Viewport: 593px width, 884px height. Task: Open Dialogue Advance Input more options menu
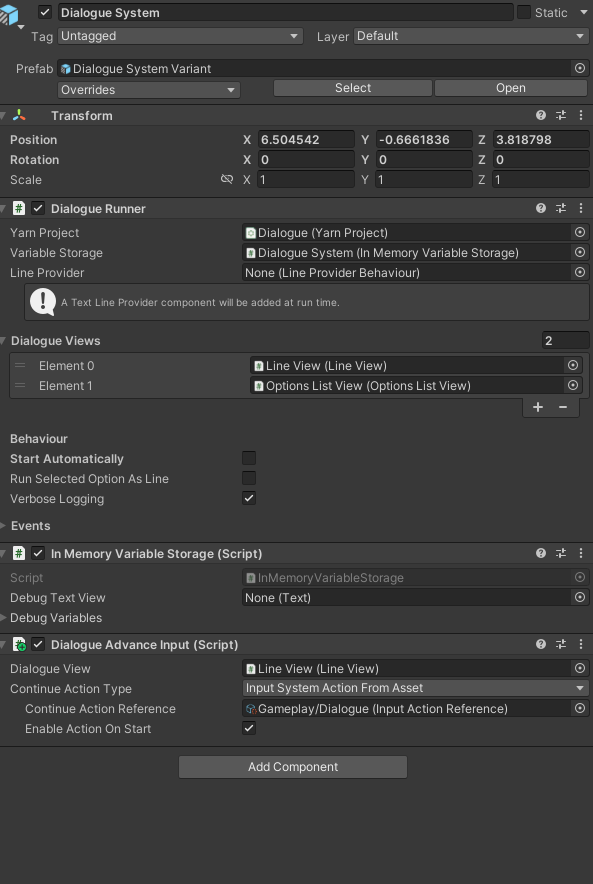(581, 644)
